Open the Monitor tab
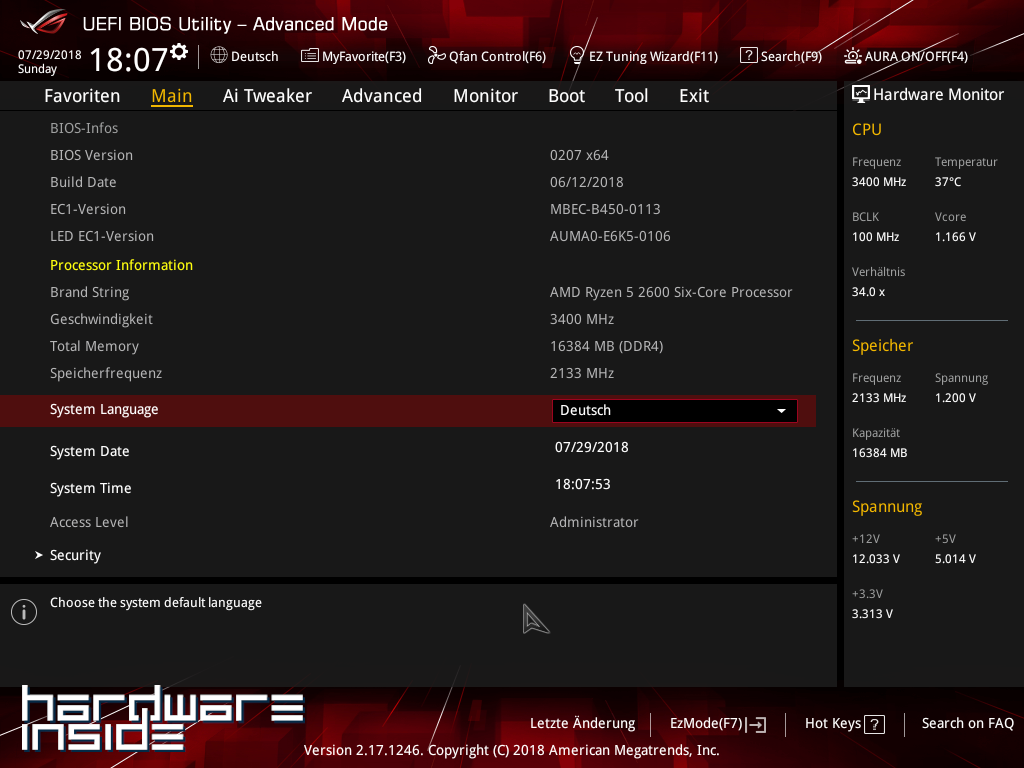 [x=485, y=96]
